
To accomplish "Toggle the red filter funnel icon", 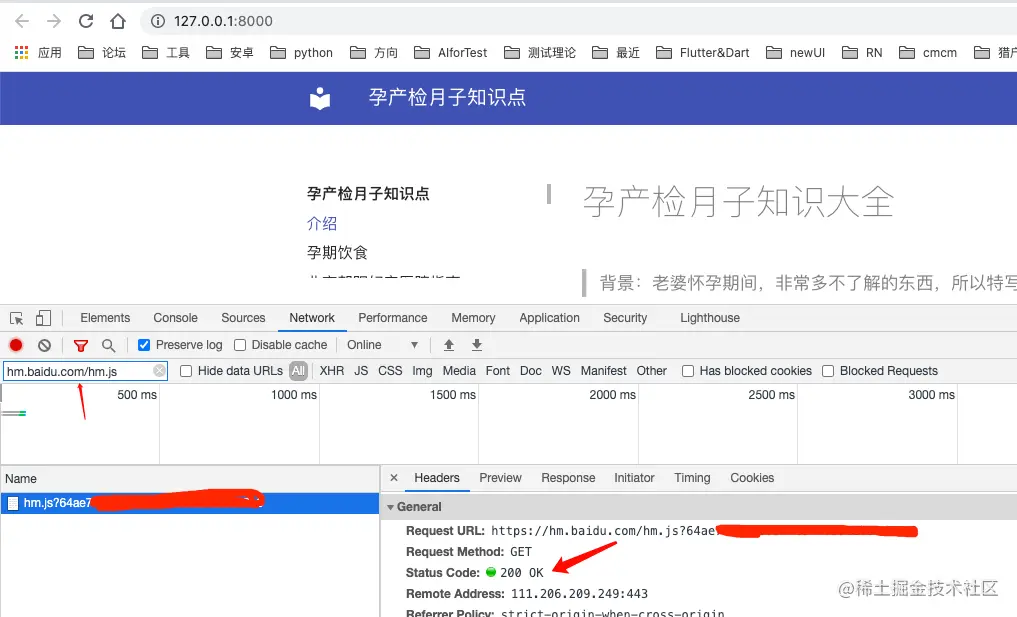I will click(80, 345).
